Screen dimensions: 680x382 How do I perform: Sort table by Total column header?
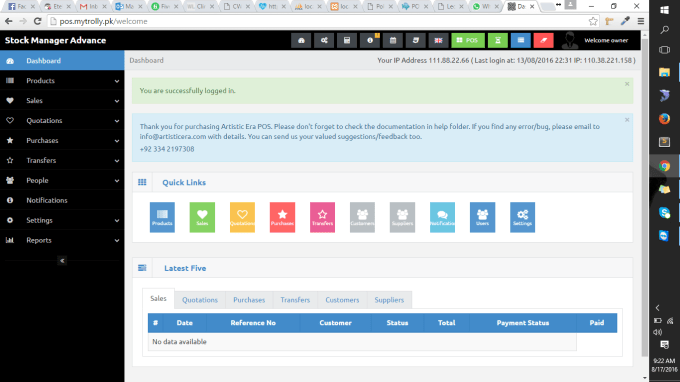[x=446, y=323]
